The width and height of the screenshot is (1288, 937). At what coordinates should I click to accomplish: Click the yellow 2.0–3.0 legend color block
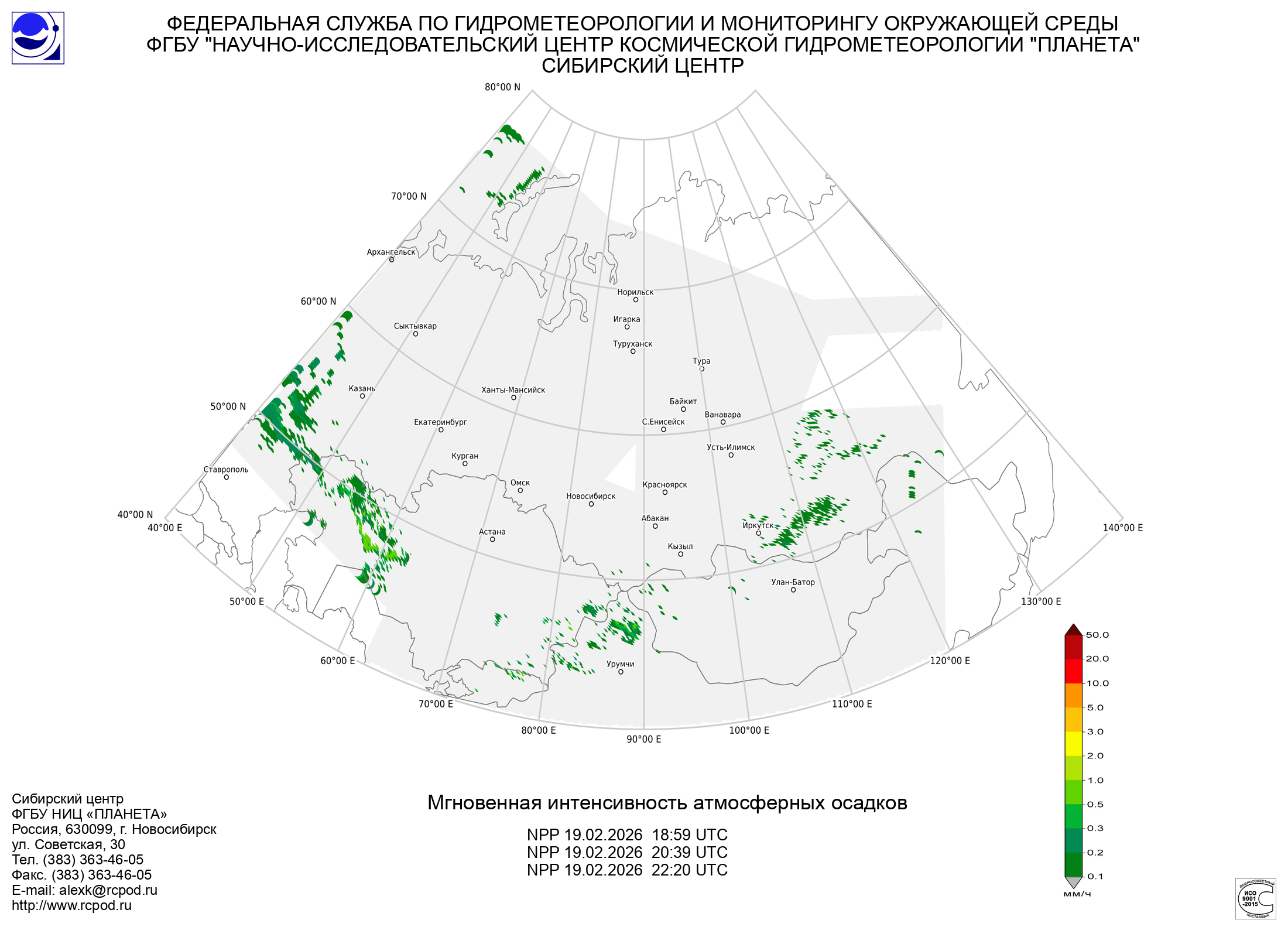1073,744
